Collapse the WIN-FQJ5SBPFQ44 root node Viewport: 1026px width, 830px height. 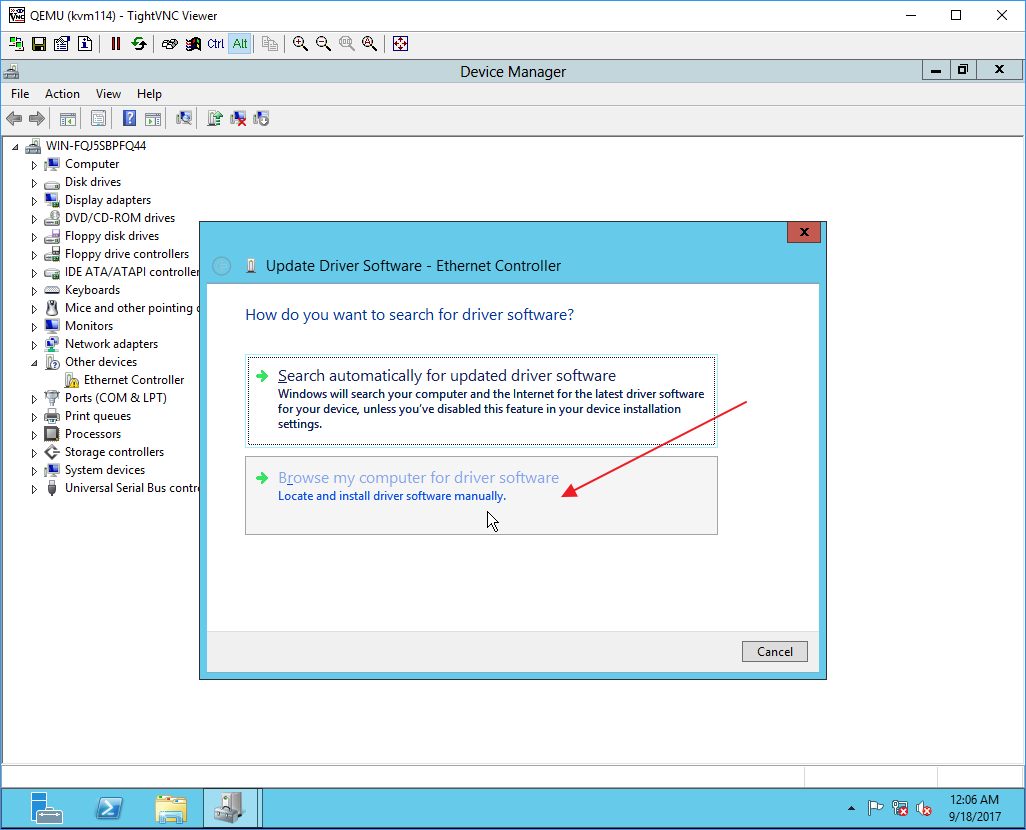tap(15, 147)
